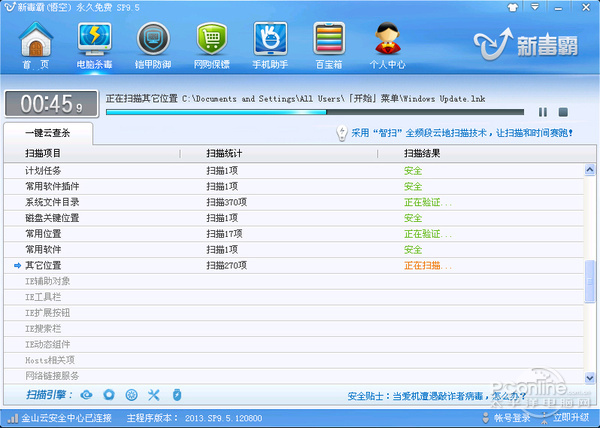
Task: Click the wrench tools scan engine icon
Action: click(154, 395)
